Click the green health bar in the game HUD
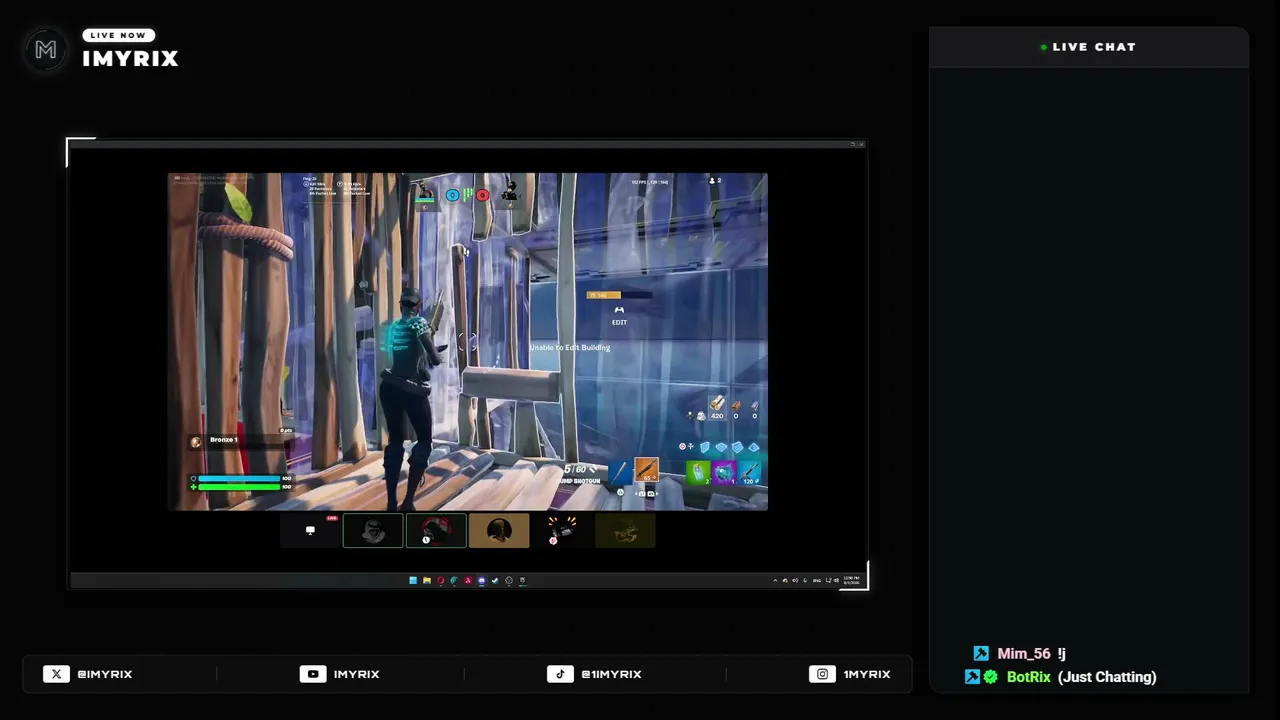 tap(239, 487)
